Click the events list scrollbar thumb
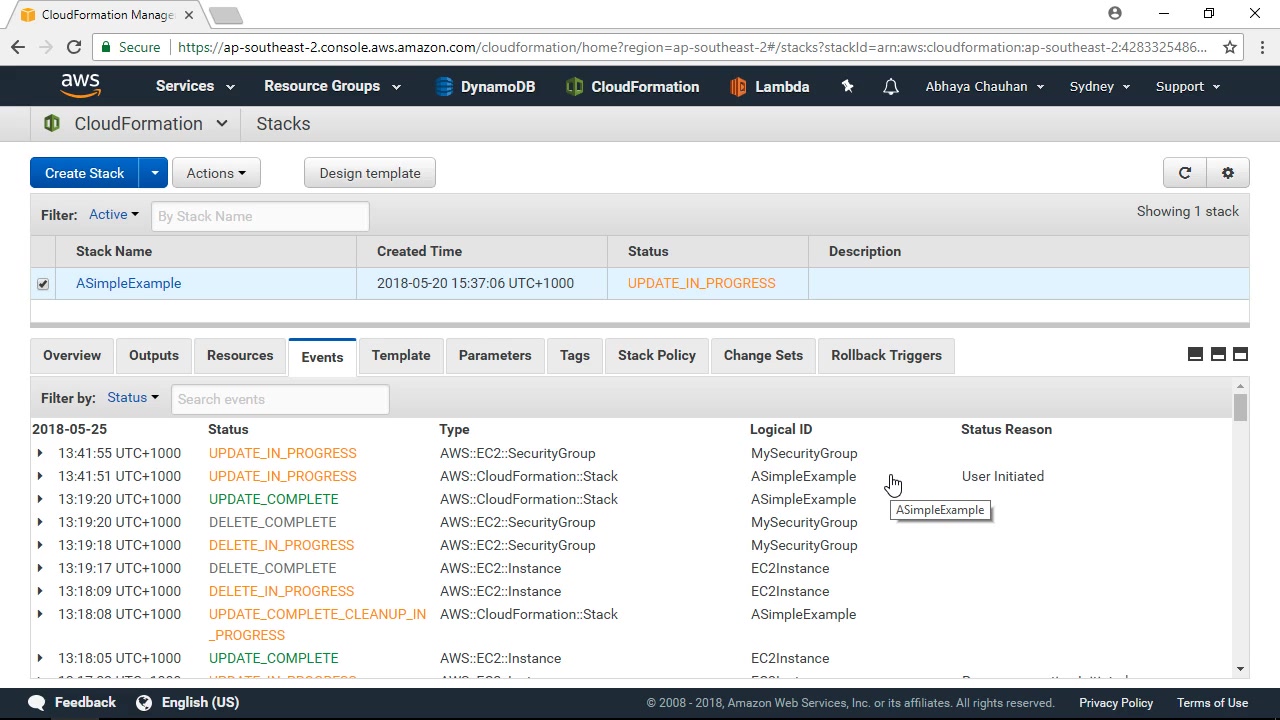 (1241, 408)
